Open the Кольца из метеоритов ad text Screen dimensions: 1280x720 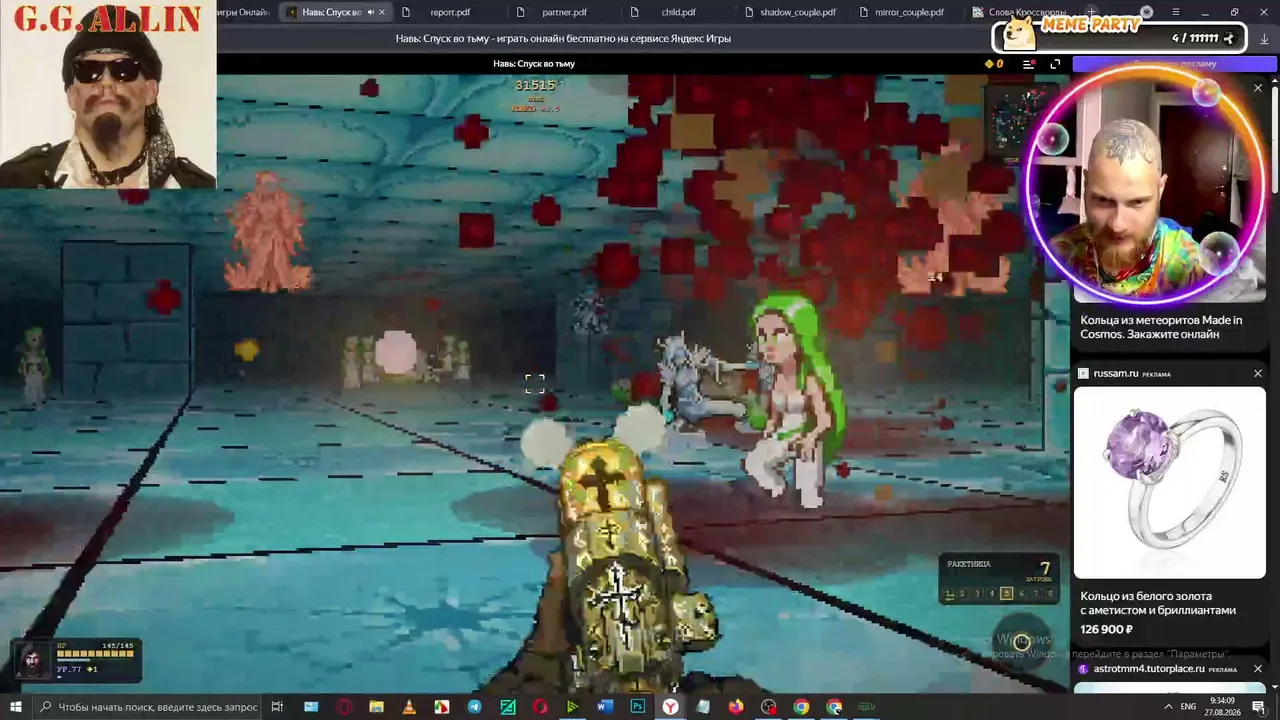click(x=1161, y=327)
